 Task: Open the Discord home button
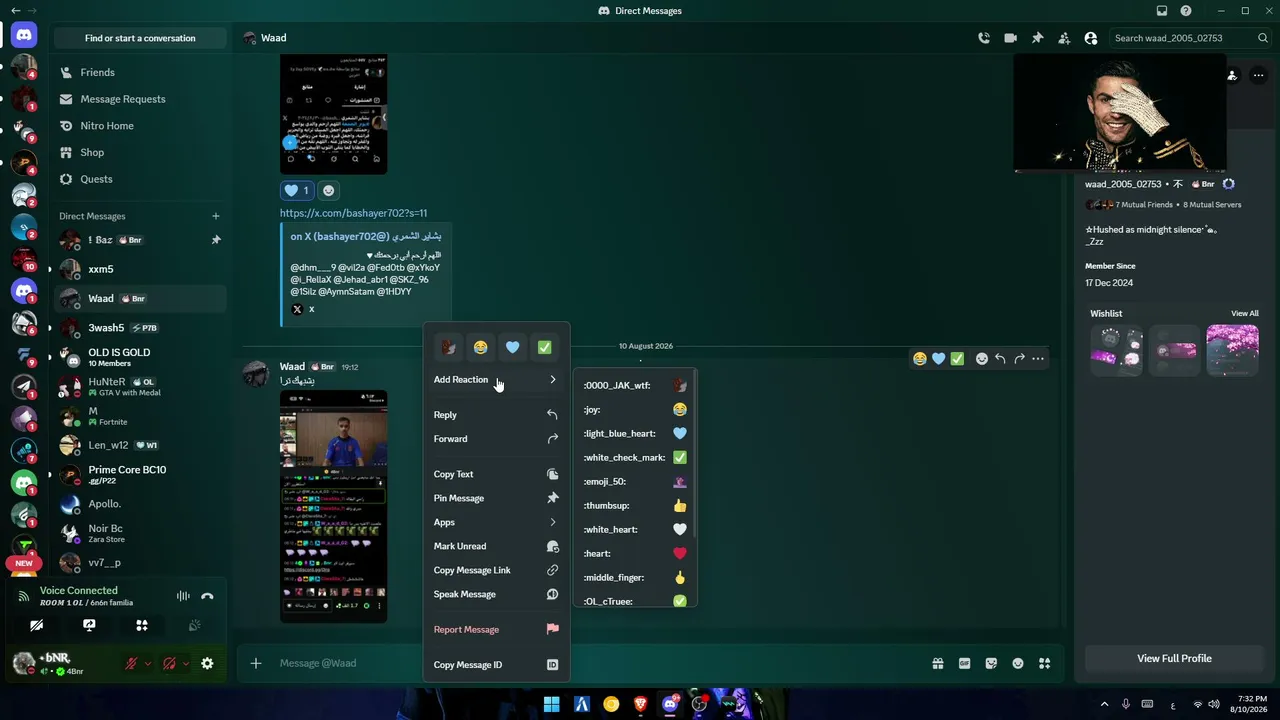(x=24, y=35)
